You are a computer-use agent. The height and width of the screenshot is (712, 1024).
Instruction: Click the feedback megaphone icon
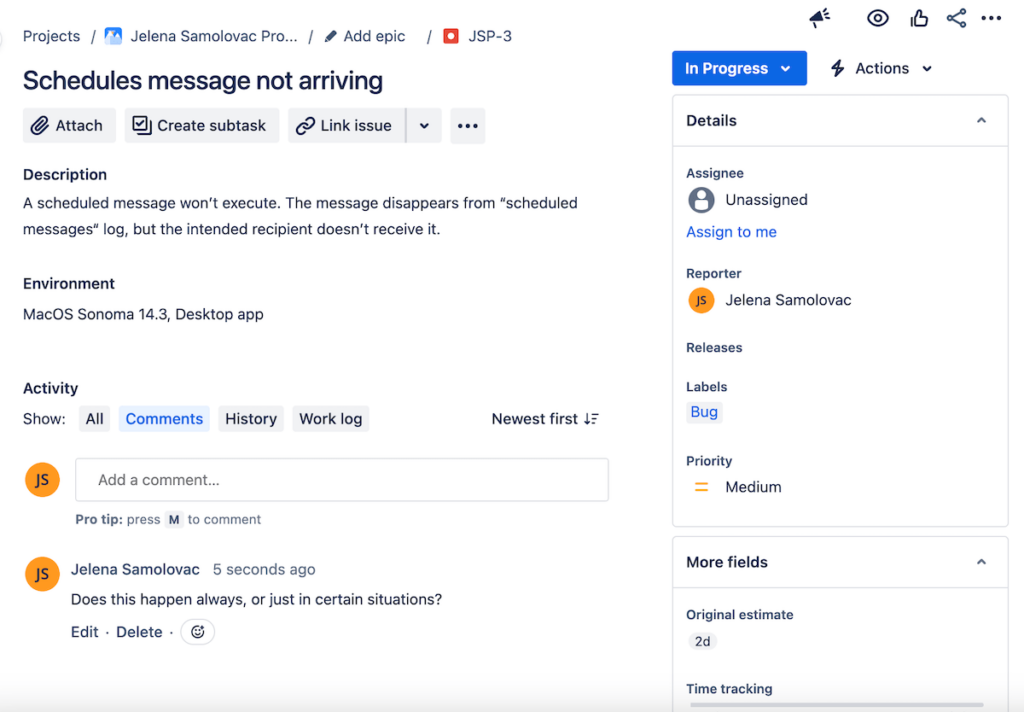coord(819,17)
